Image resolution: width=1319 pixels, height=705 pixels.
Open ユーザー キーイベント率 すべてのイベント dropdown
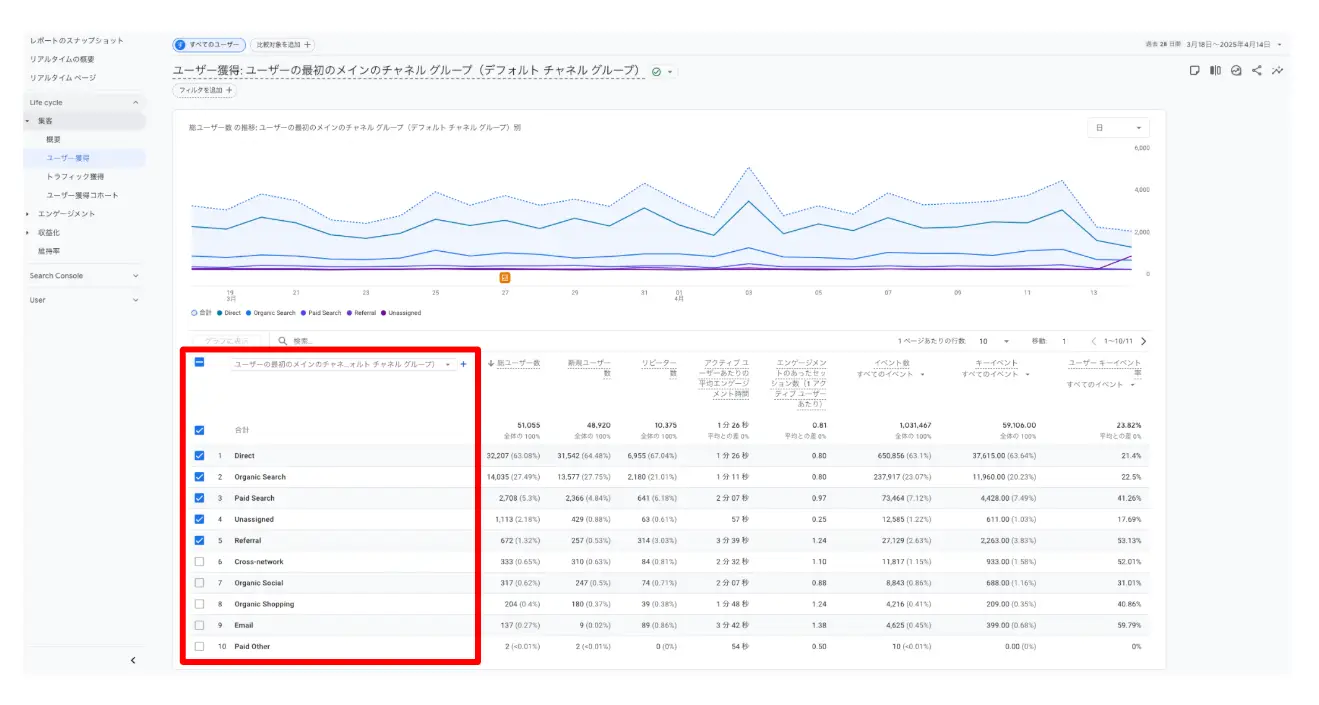pos(1101,384)
